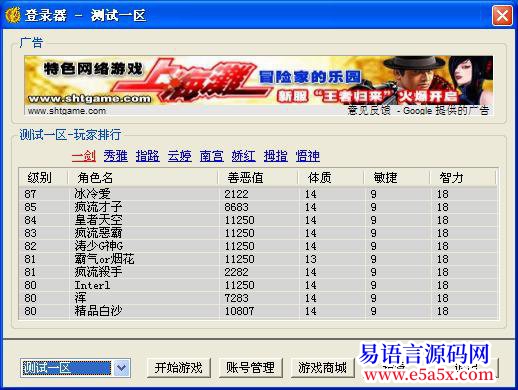Sort by the 善恶值 column header
Viewport: 518px width, 390px height.
point(258,177)
